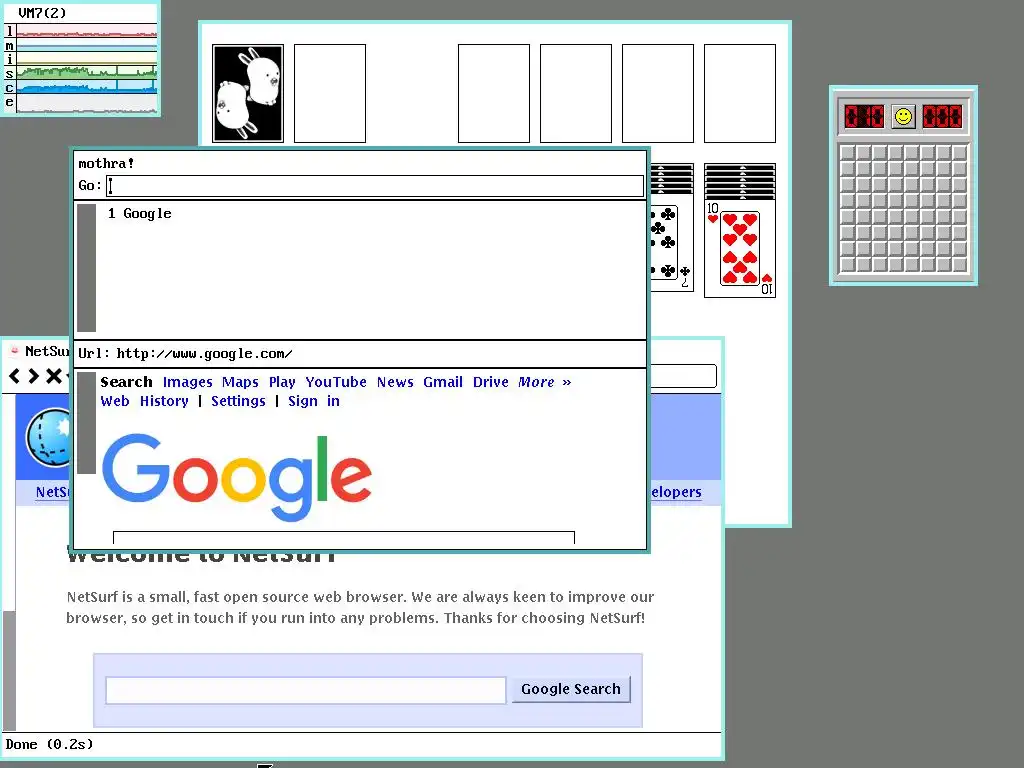This screenshot has width=1024, height=768.
Task: Click the last empty foundation slot in solitaire
Action: pyautogui.click(x=740, y=93)
